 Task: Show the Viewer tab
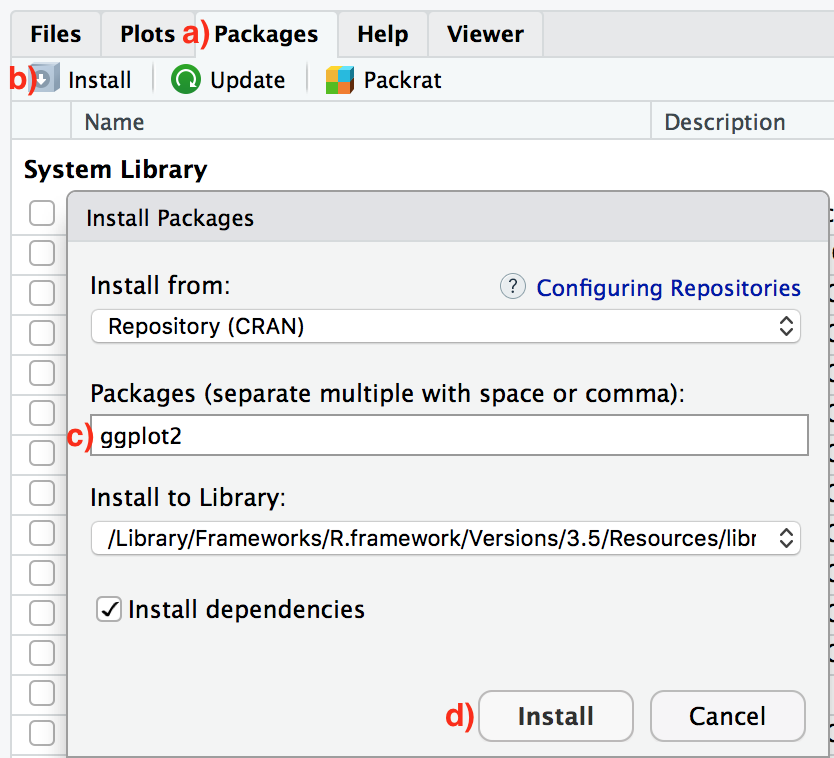coord(485,34)
